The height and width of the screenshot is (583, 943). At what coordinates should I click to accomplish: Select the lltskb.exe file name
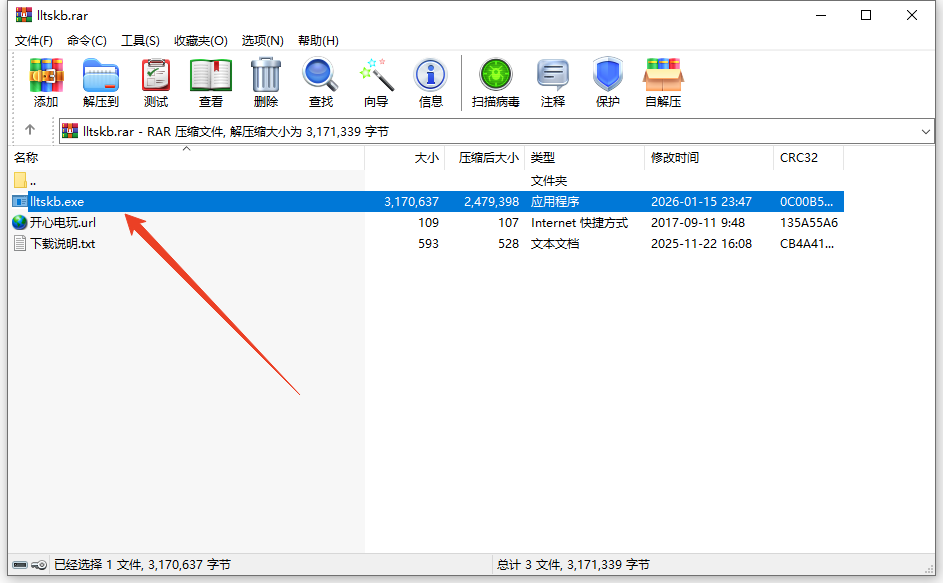57,202
